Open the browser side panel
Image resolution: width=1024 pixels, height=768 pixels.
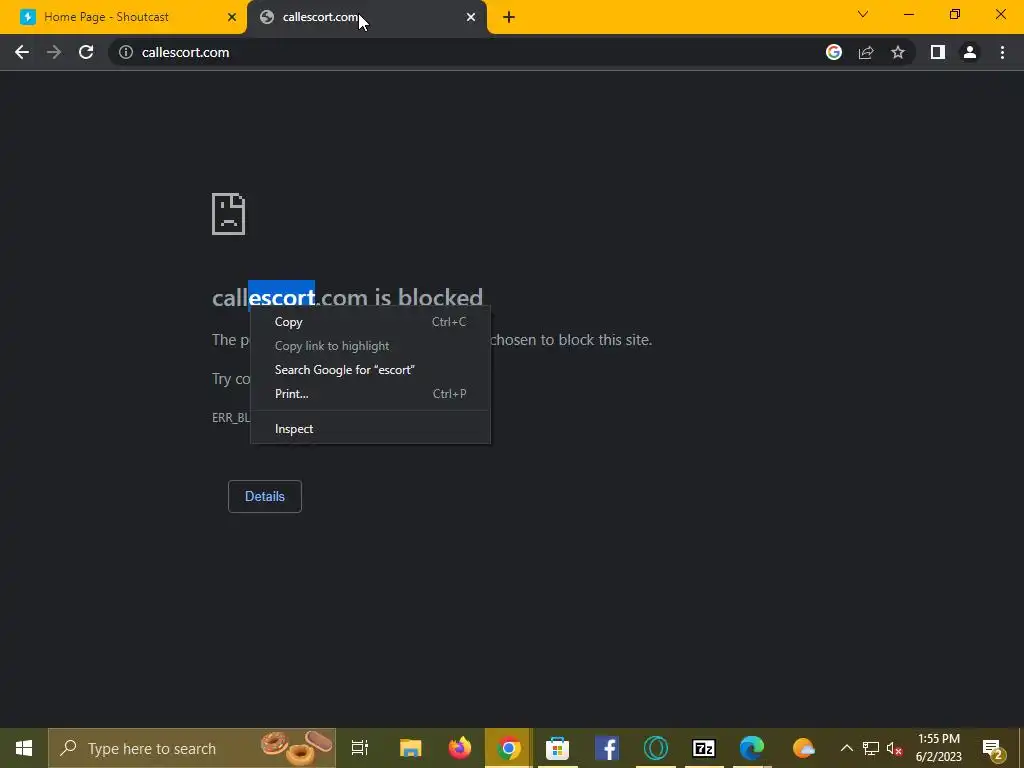[x=938, y=52]
